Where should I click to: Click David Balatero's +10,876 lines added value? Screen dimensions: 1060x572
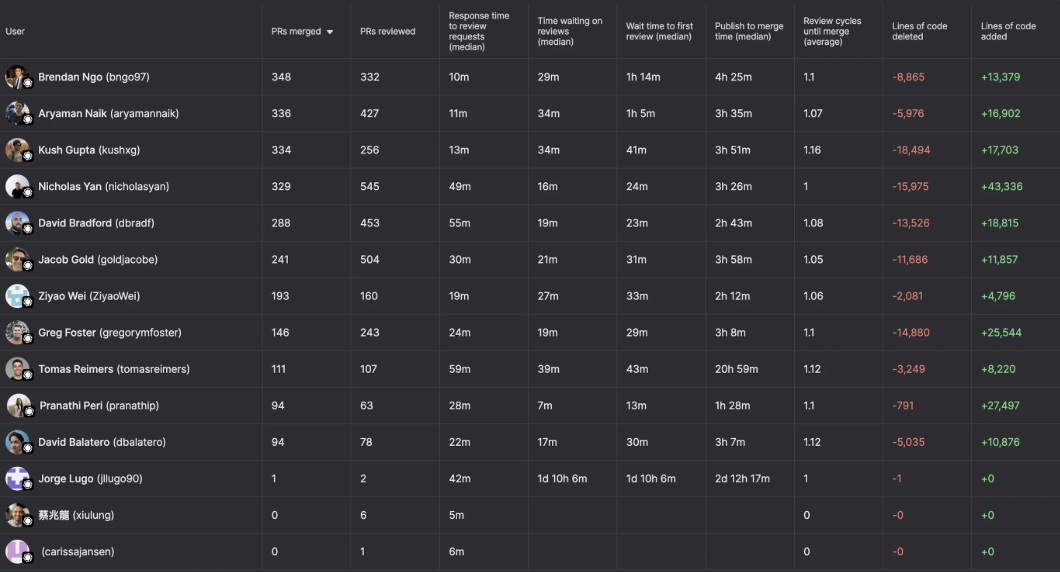(x=1000, y=442)
